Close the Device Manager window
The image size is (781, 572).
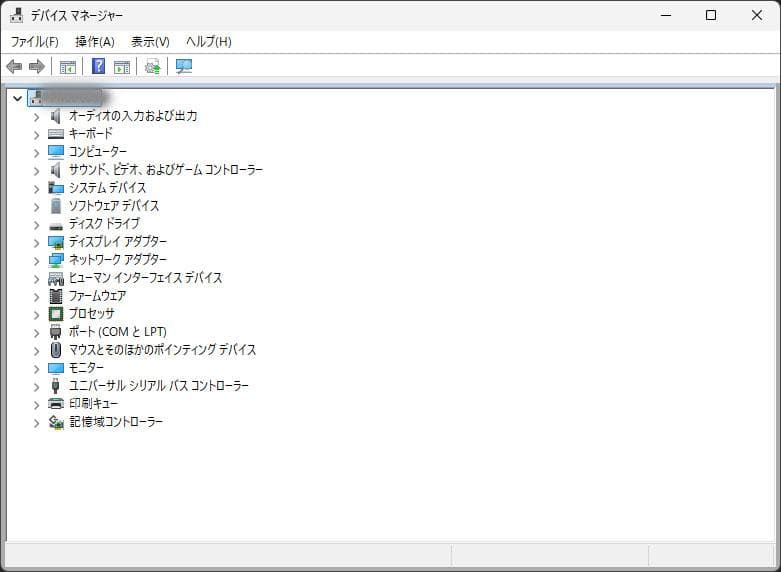(x=757, y=15)
